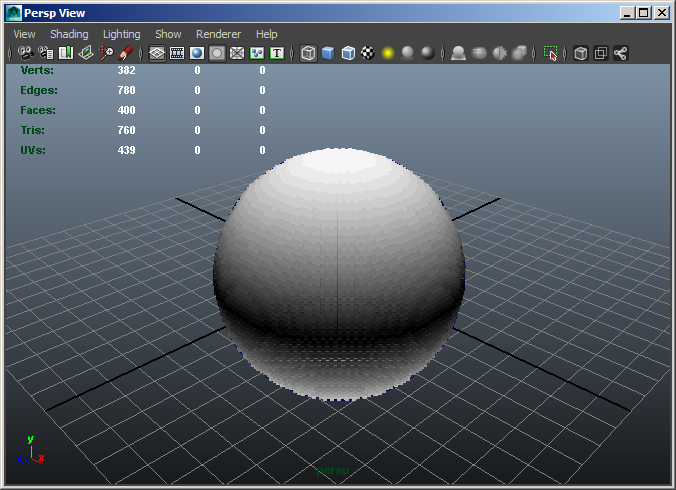Enable Wireframe on Shaded cube icon
Viewport: 676px width, 490px height.
pyautogui.click(x=348, y=53)
